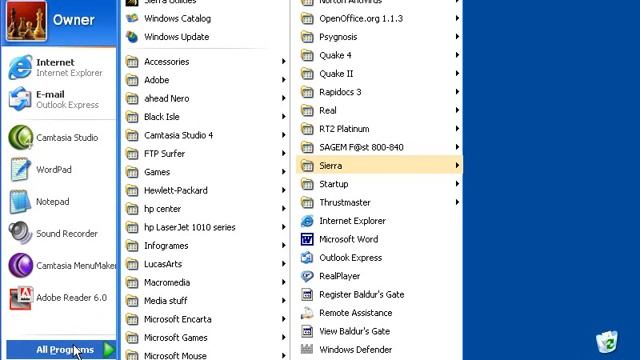This screenshot has width=640, height=360.
Task: Open Windows Catalog icon
Action: [x=132, y=18]
